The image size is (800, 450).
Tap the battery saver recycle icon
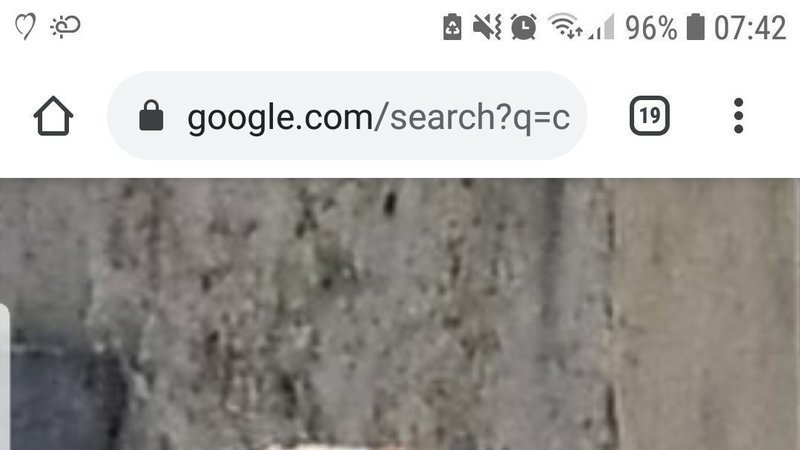(452, 27)
